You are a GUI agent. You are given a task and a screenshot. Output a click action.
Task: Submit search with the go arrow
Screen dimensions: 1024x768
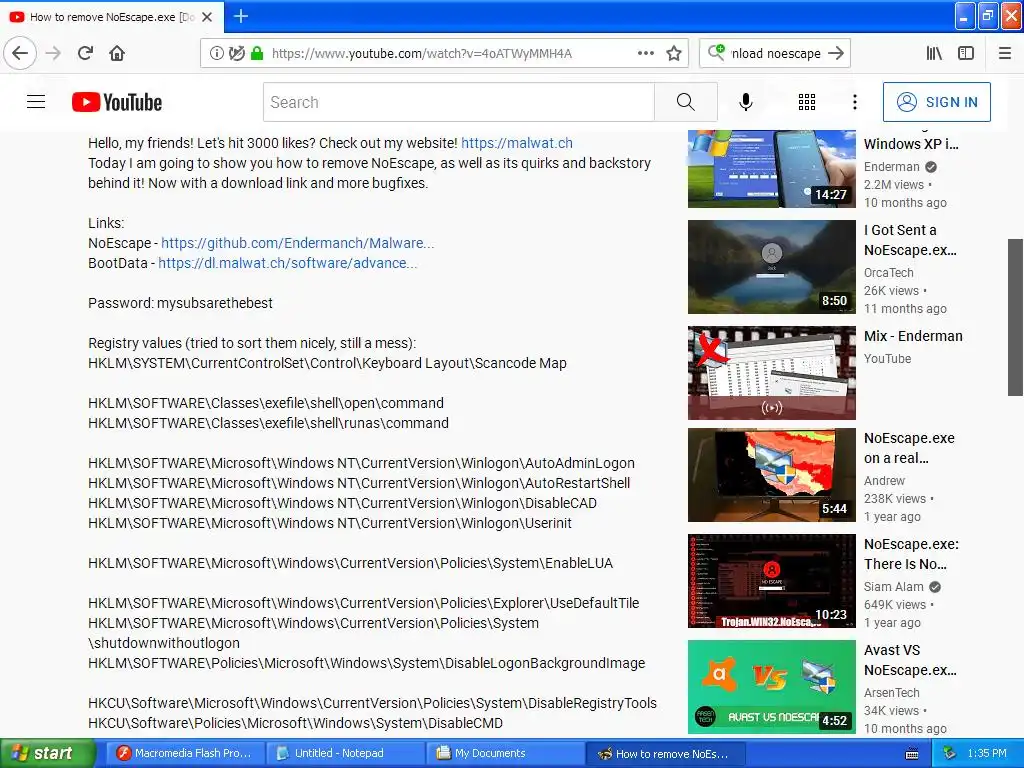(x=836, y=54)
